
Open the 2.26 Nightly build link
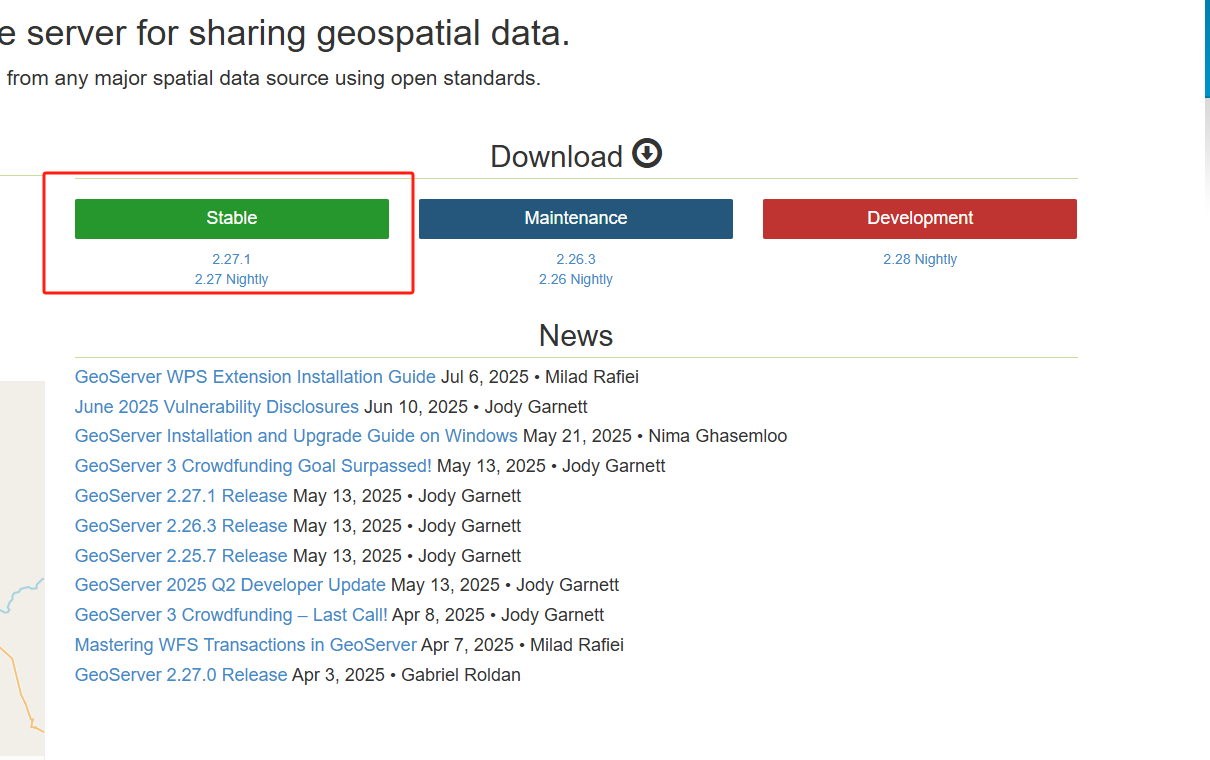[x=576, y=279]
